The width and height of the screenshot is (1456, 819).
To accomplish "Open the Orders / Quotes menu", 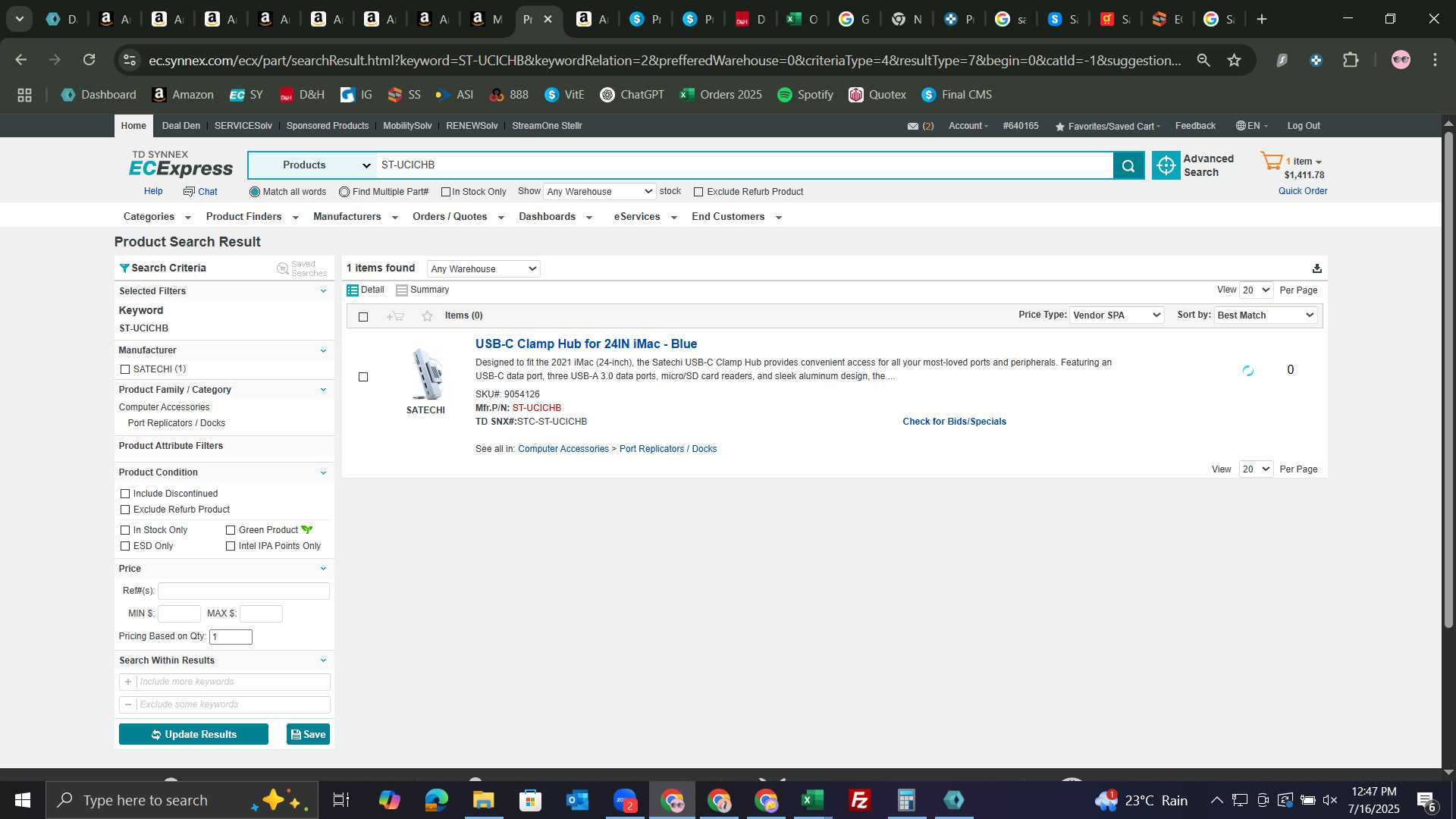I will [458, 217].
